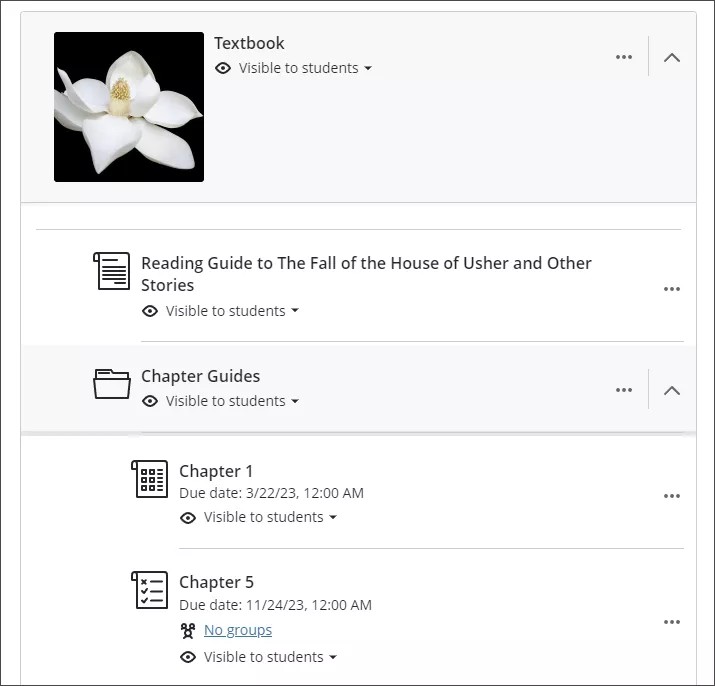The image size is (715, 686).
Task: Click the magnolia flower thumbnail
Action: pyautogui.click(x=129, y=107)
